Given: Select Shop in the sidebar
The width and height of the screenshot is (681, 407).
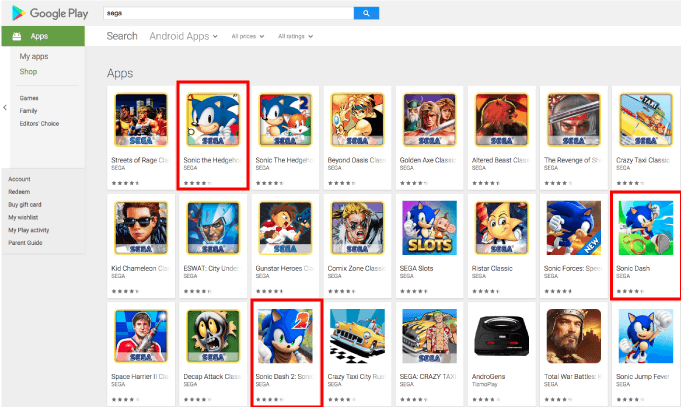Looking at the screenshot, I should tap(28, 72).
